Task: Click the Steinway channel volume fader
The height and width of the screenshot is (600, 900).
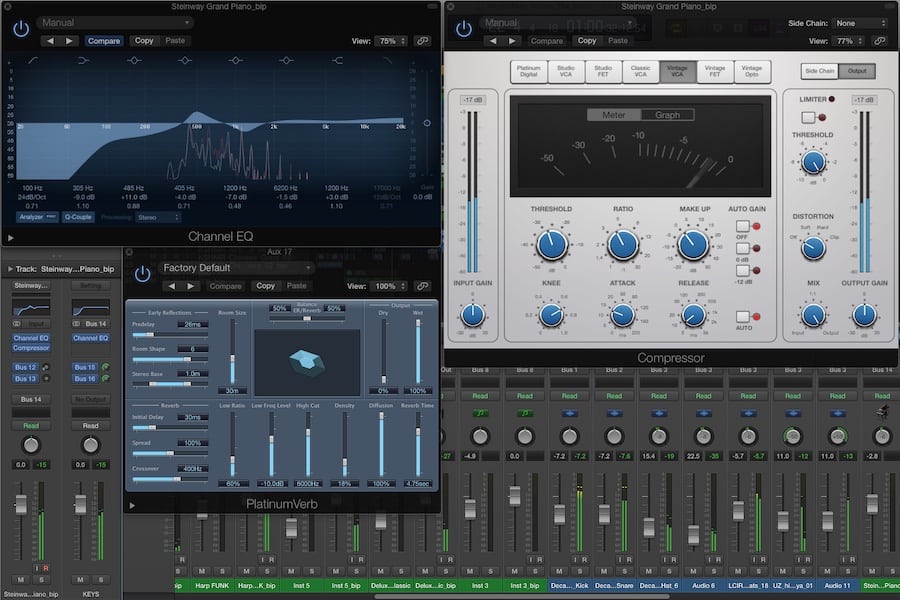Action: tap(21, 505)
